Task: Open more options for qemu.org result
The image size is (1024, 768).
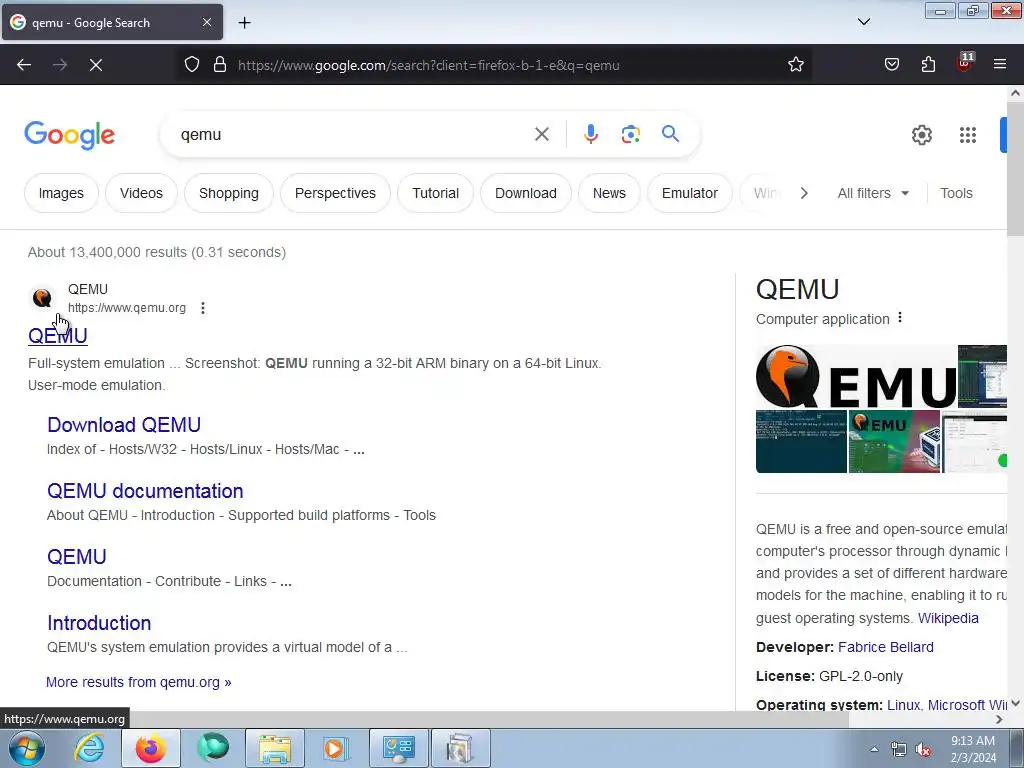Action: 203,308
